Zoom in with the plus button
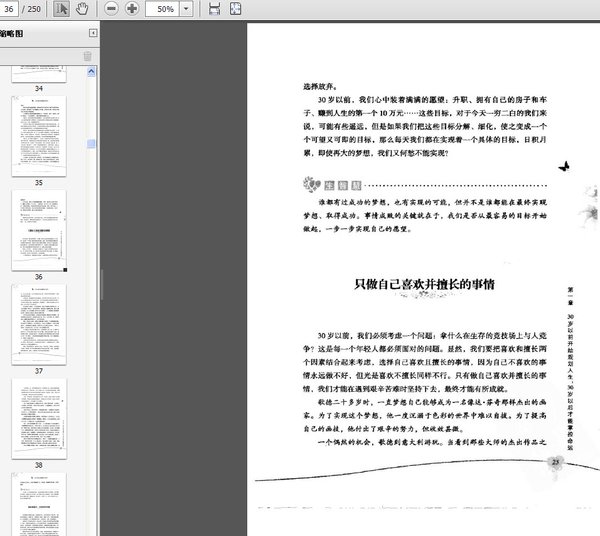600x536 pixels. [x=132, y=9]
